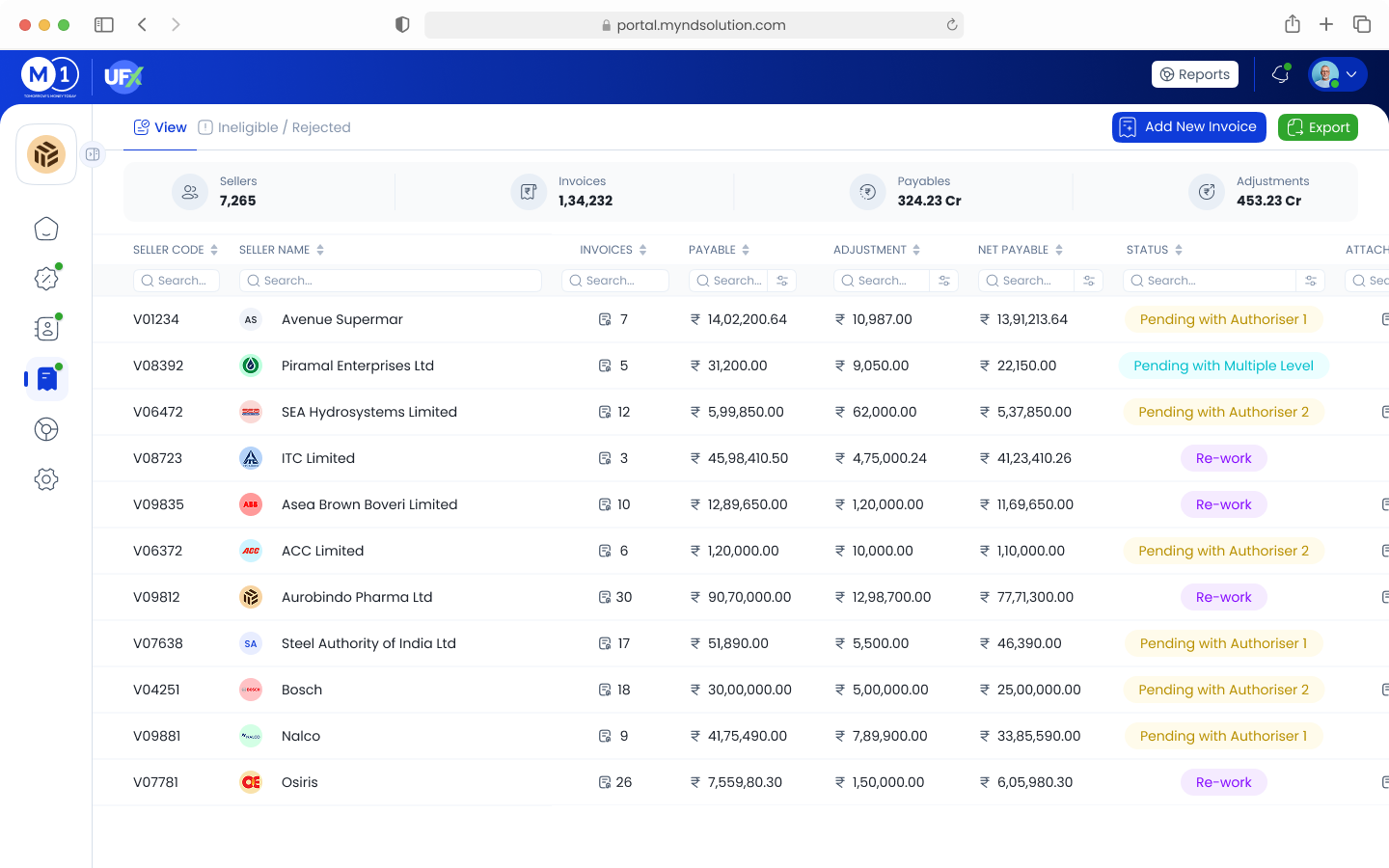Switch to the View tab
Image resolution: width=1389 pixels, height=868 pixels.
pyautogui.click(x=160, y=127)
